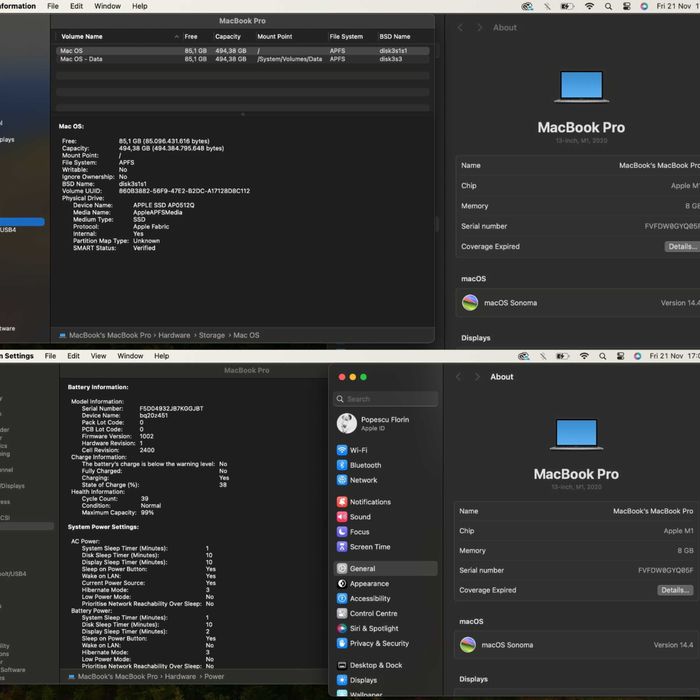Open Window menu in the upper menu bar
Image resolution: width=700 pixels, height=700 pixels.
(x=107, y=6)
